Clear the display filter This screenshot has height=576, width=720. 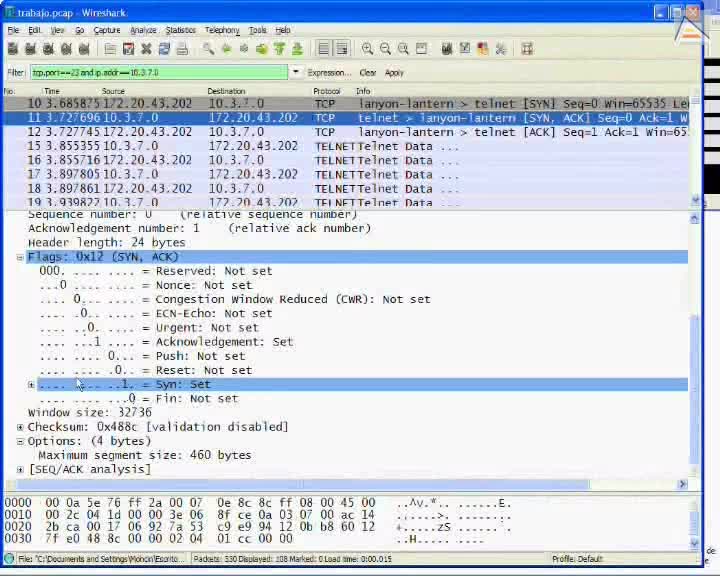pyautogui.click(x=368, y=73)
